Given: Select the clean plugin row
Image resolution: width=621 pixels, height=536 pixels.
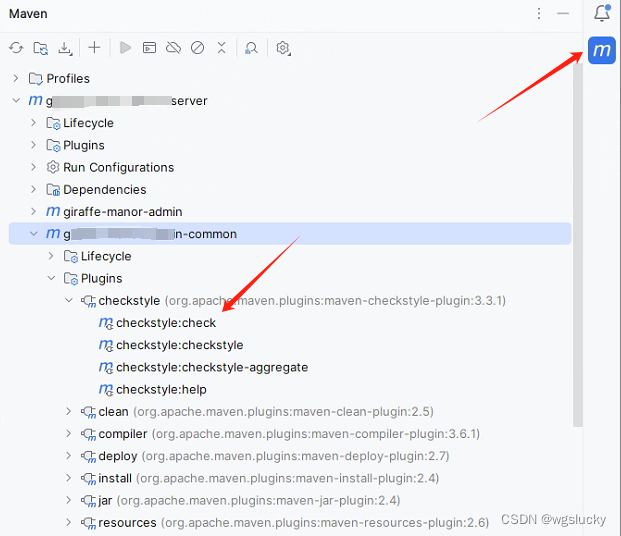Looking at the screenshot, I should [x=290, y=412].
